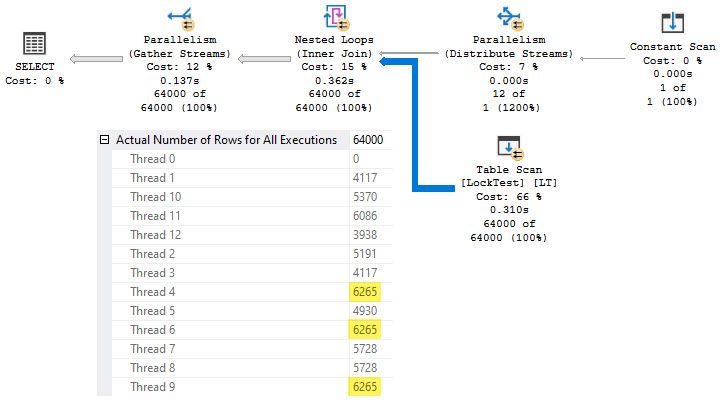Select the Thread 1 row label
This screenshot has height=405, width=725.
152,178
